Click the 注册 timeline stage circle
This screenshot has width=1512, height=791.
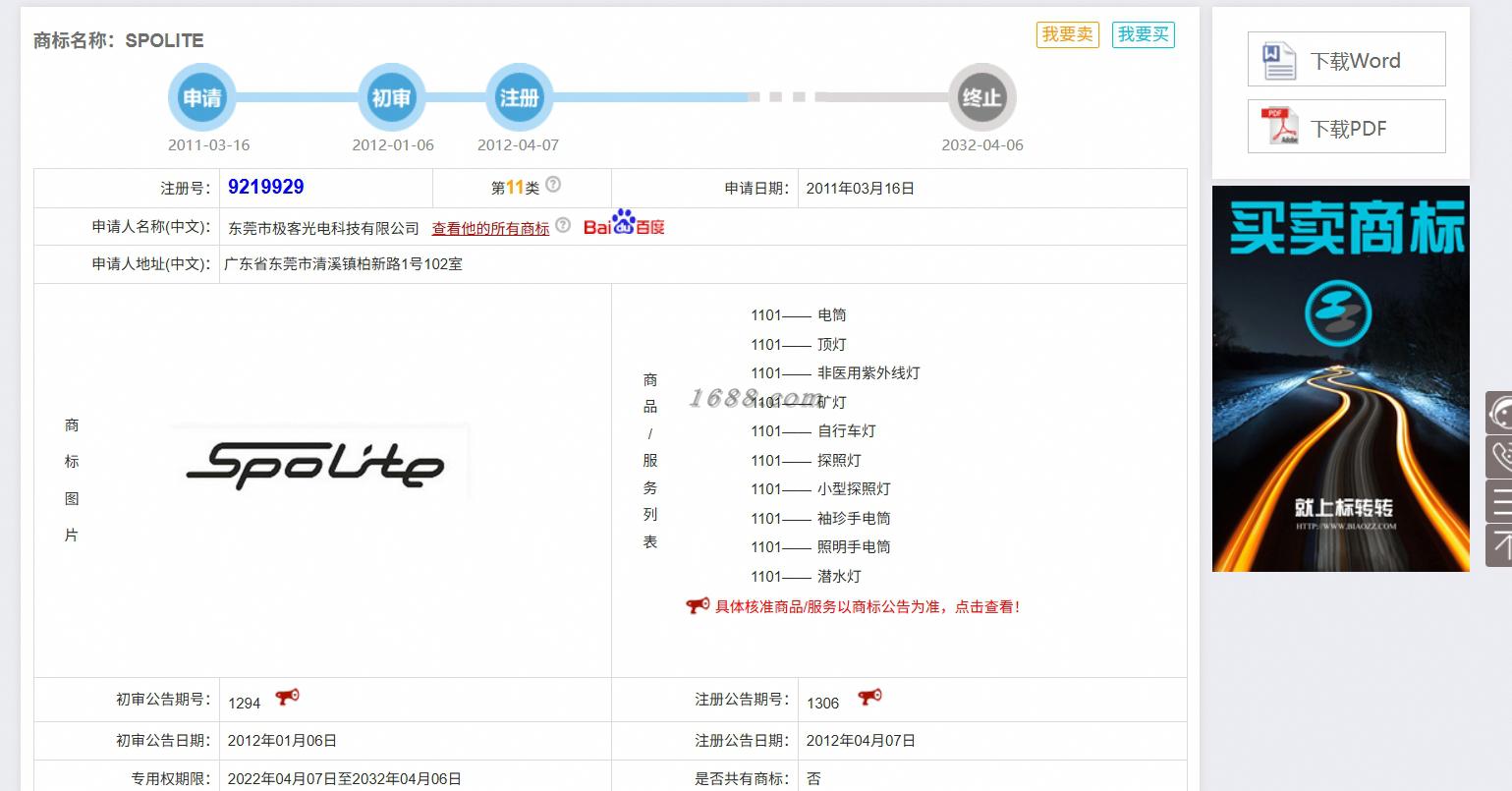(x=519, y=97)
